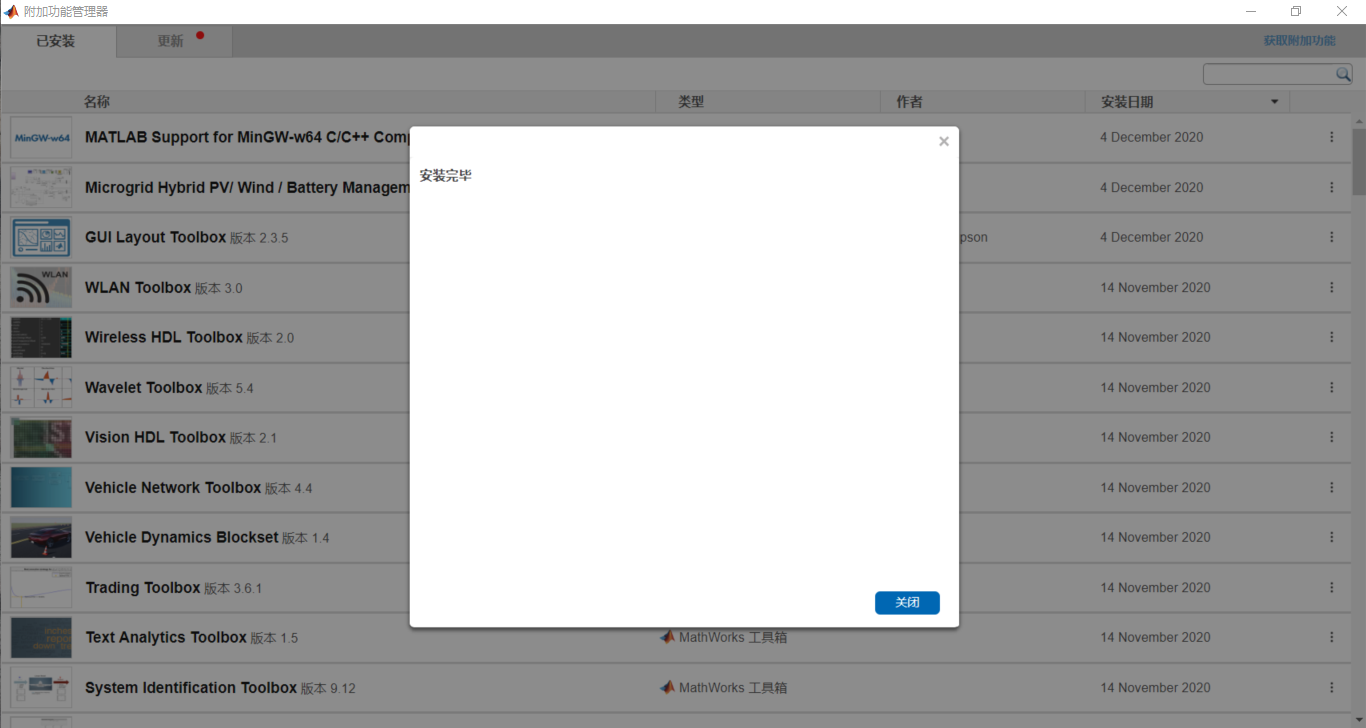Close the installation complete dialog with 关闭 button
Image resolution: width=1366 pixels, height=728 pixels.
pyautogui.click(x=907, y=603)
